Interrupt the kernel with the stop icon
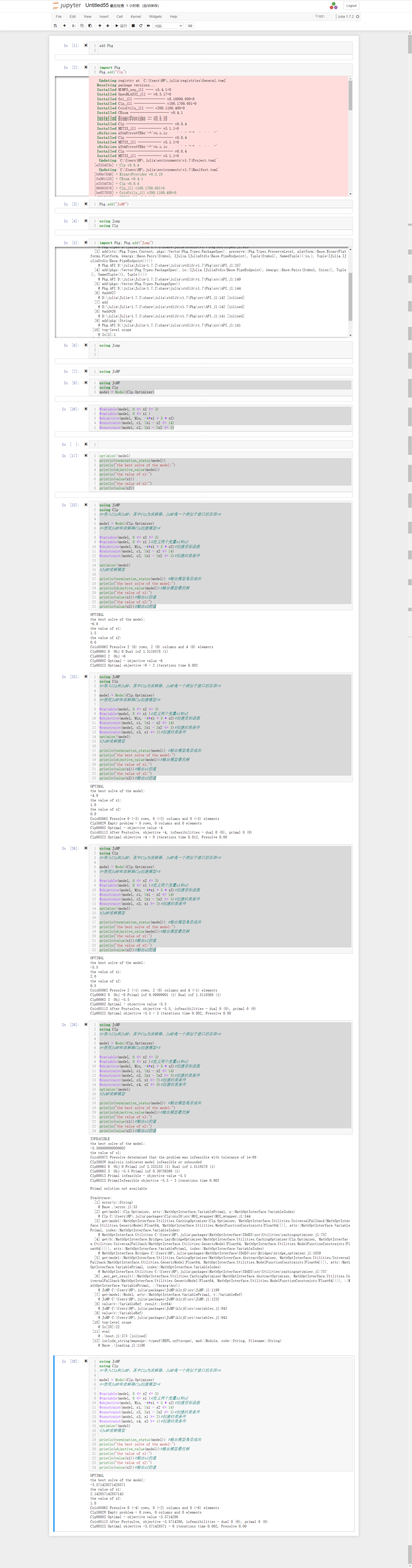 click(133, 26)
